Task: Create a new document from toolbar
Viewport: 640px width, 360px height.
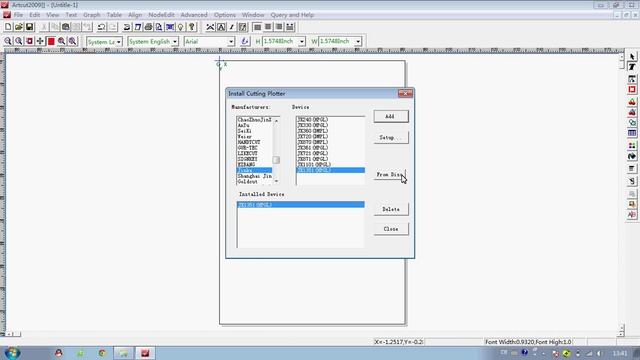Action: point(8,27)
